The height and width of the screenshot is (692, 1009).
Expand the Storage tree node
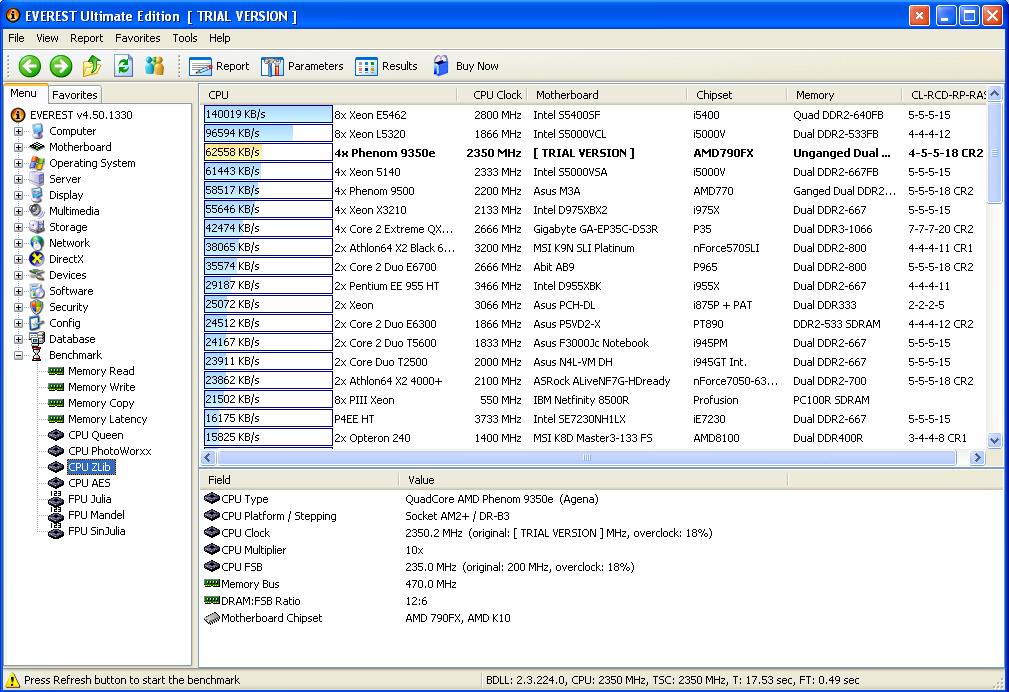[x=18, y=227]
